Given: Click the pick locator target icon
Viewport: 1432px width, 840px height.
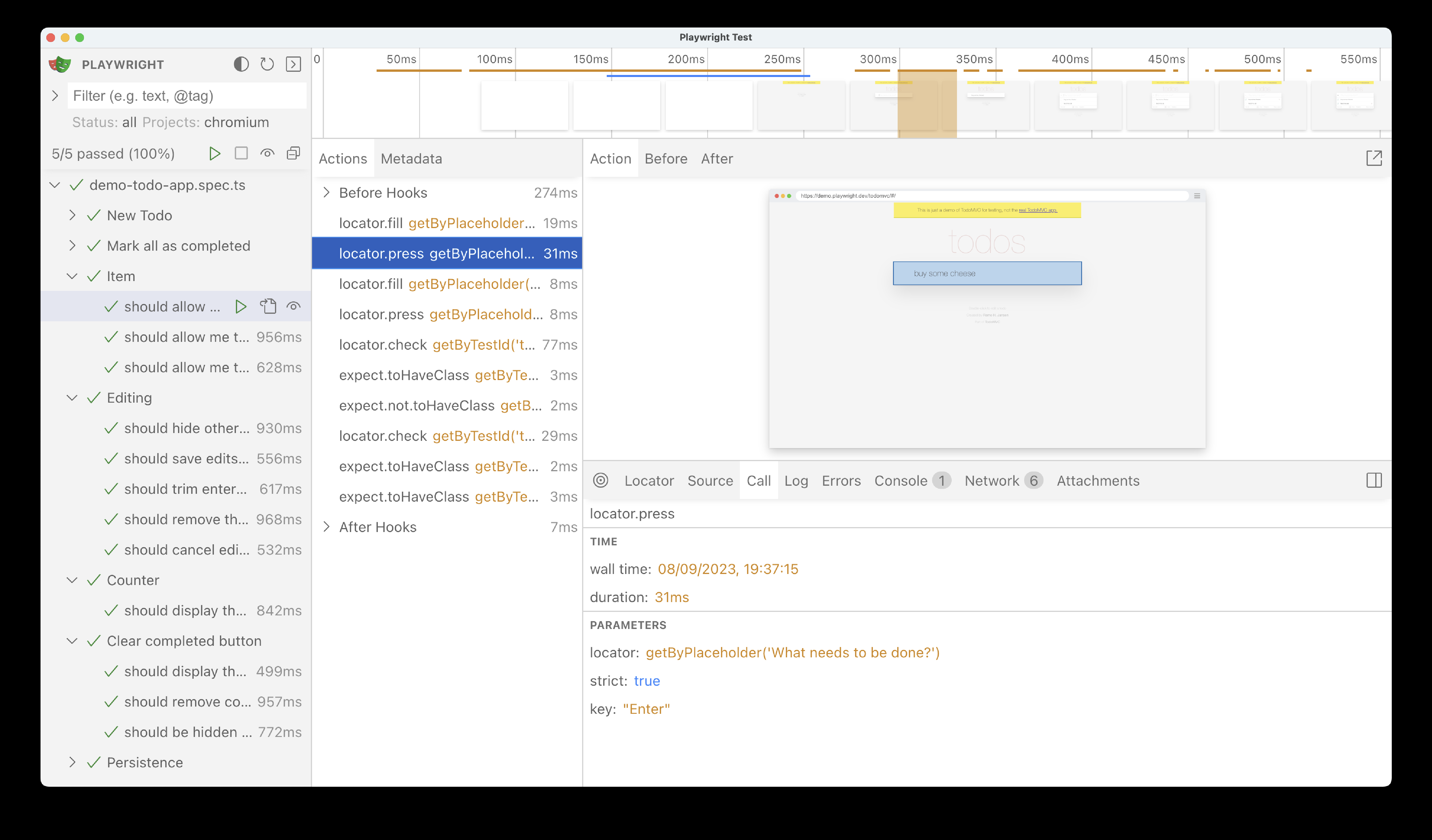Looking at the screenshot, I should (x=601, y=481).
